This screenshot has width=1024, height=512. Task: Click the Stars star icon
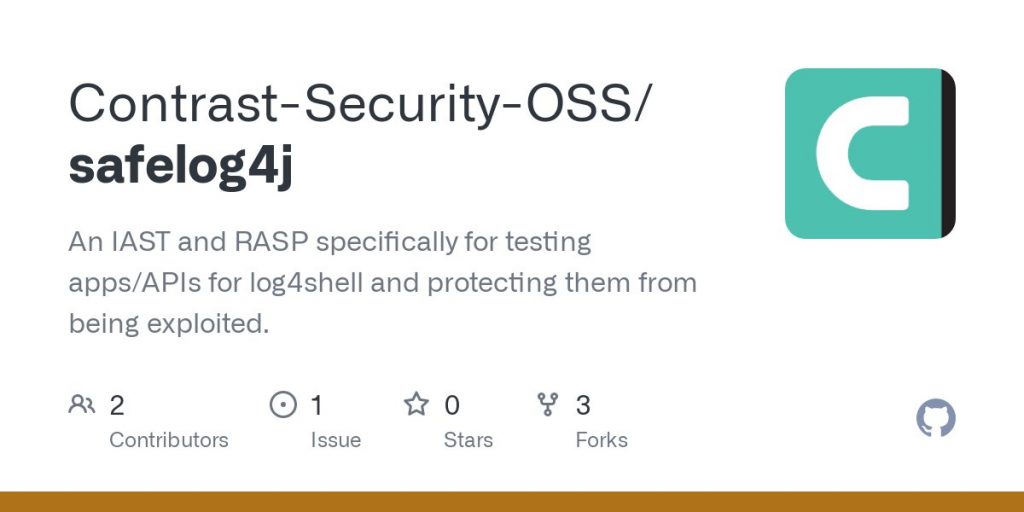(416, 404)
